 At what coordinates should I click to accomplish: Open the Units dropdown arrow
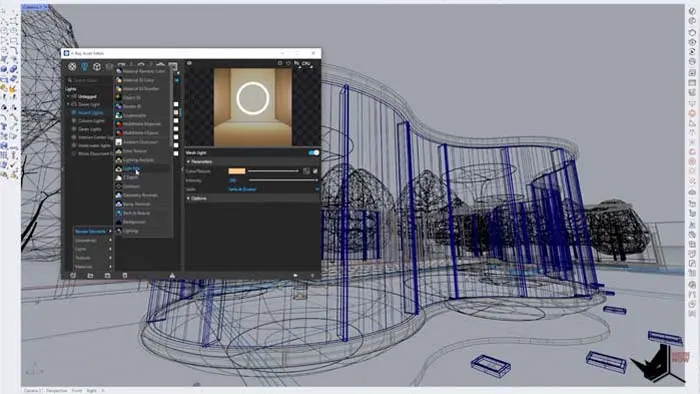317,189
